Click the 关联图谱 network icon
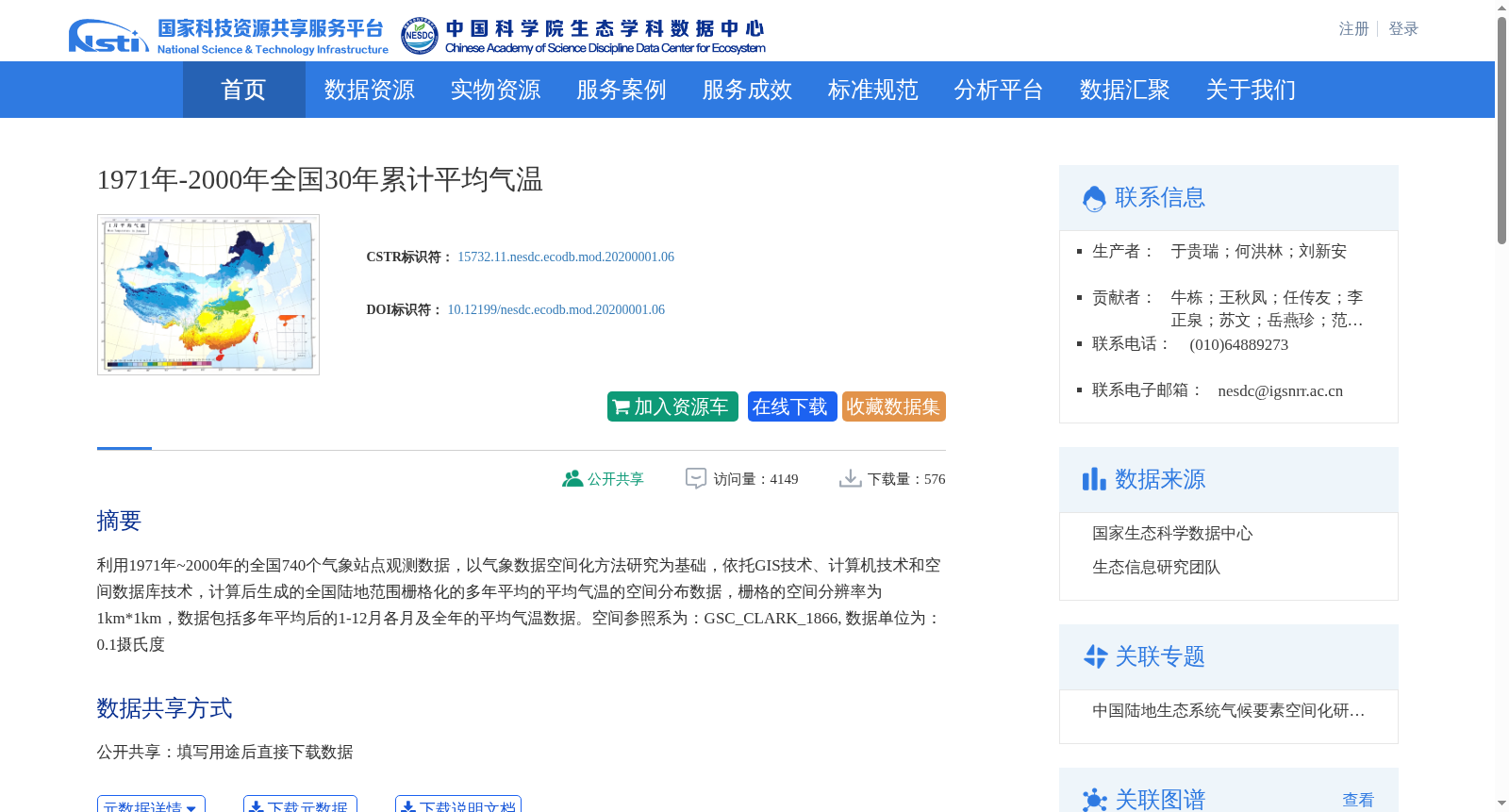1509x812 pixels. point(1095,801)
